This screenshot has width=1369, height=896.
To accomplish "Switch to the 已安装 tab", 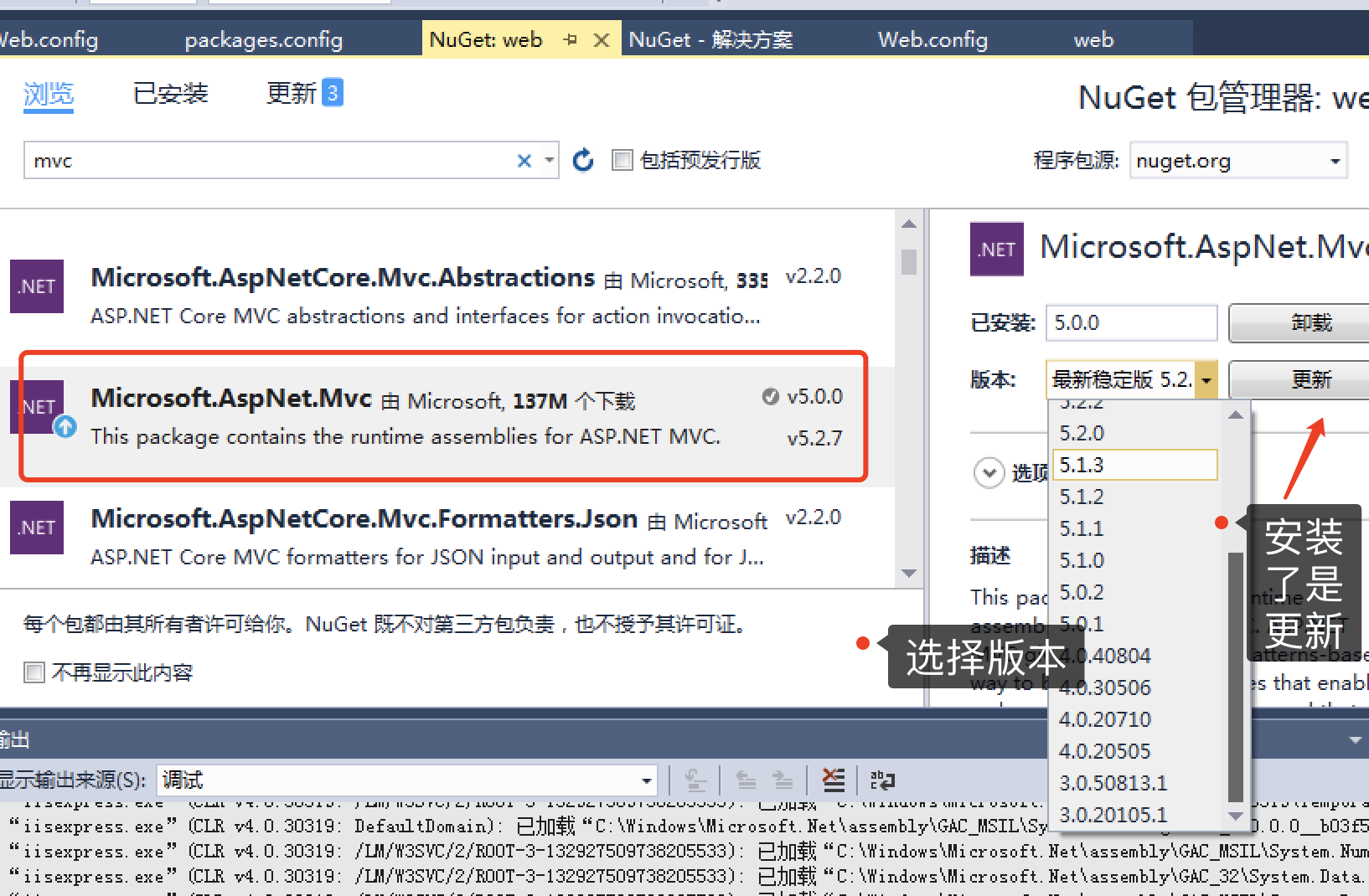I will point(171,94).
